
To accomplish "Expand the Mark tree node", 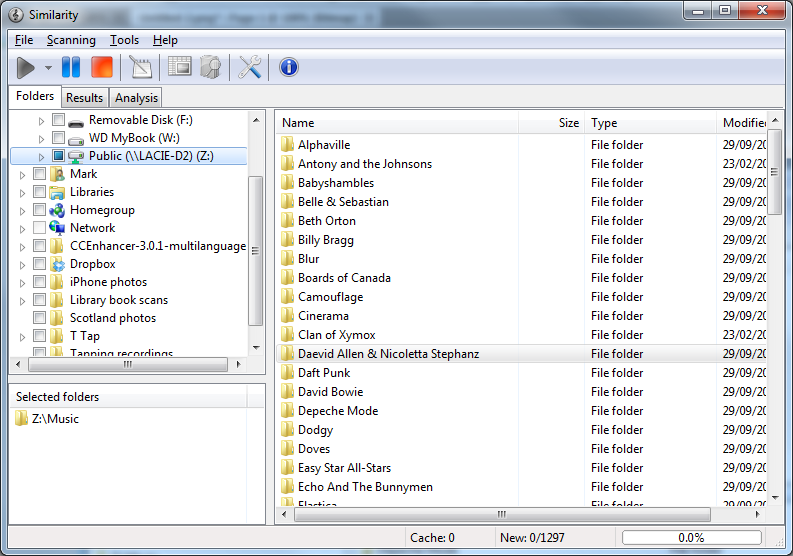I will [22, 175].
